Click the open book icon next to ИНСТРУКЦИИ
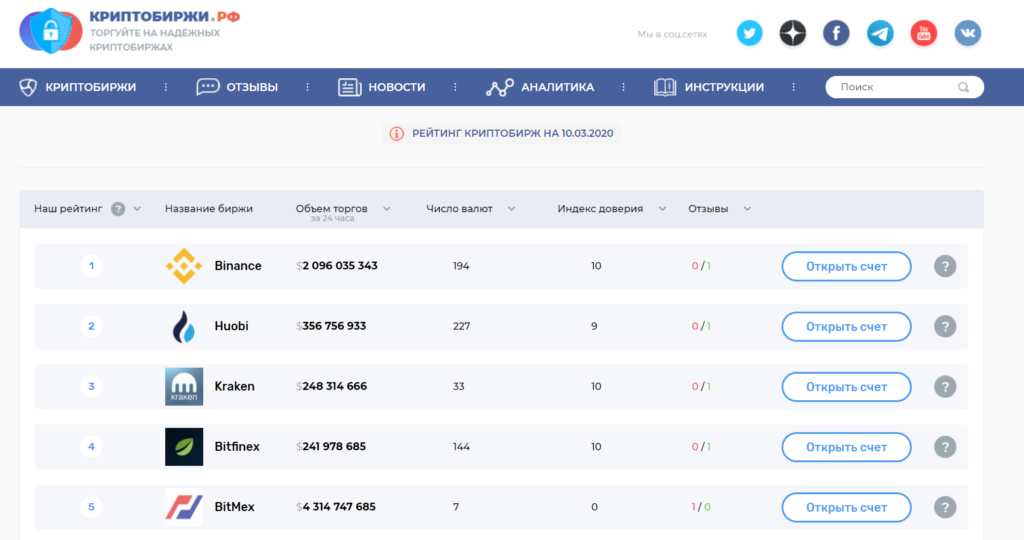The height and width of the screenshot is (540, 1024). coord(665,87)
